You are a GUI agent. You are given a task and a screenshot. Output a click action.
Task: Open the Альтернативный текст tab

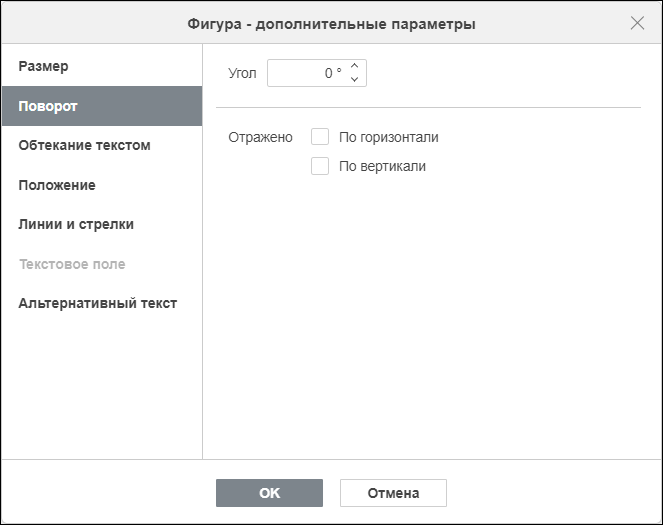coord(102,304)
